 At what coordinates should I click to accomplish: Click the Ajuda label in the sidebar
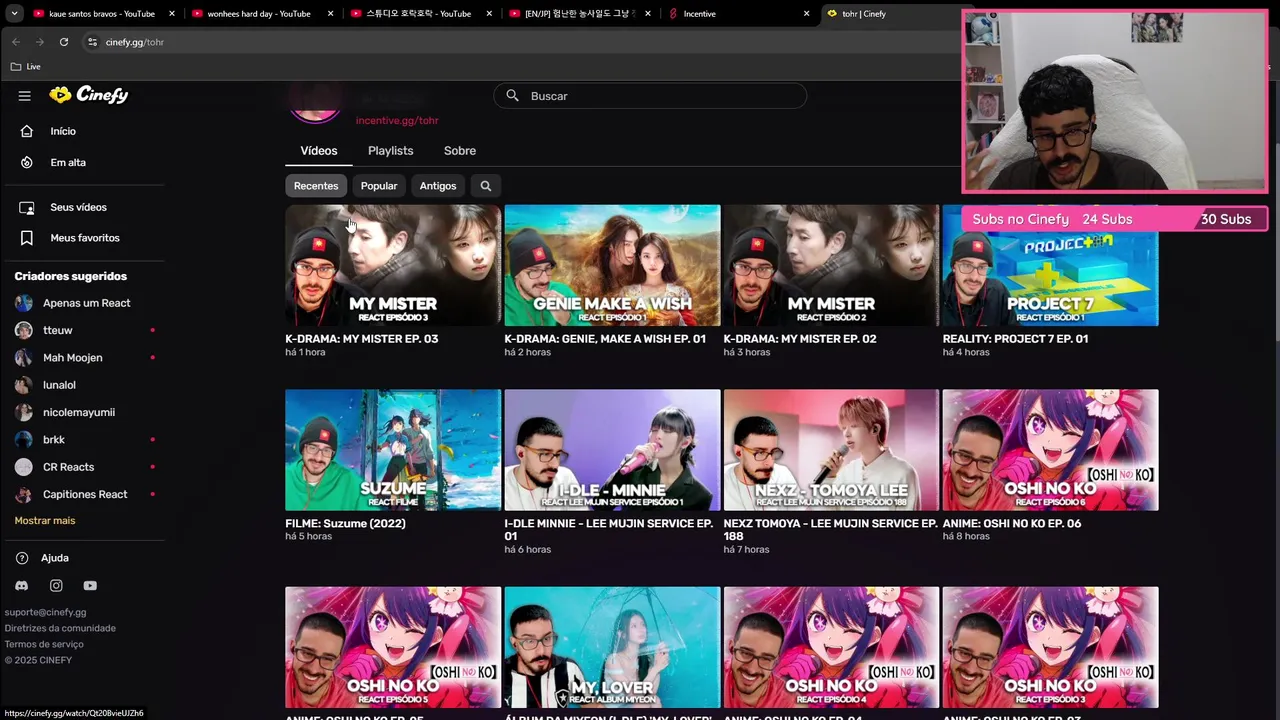55,558
